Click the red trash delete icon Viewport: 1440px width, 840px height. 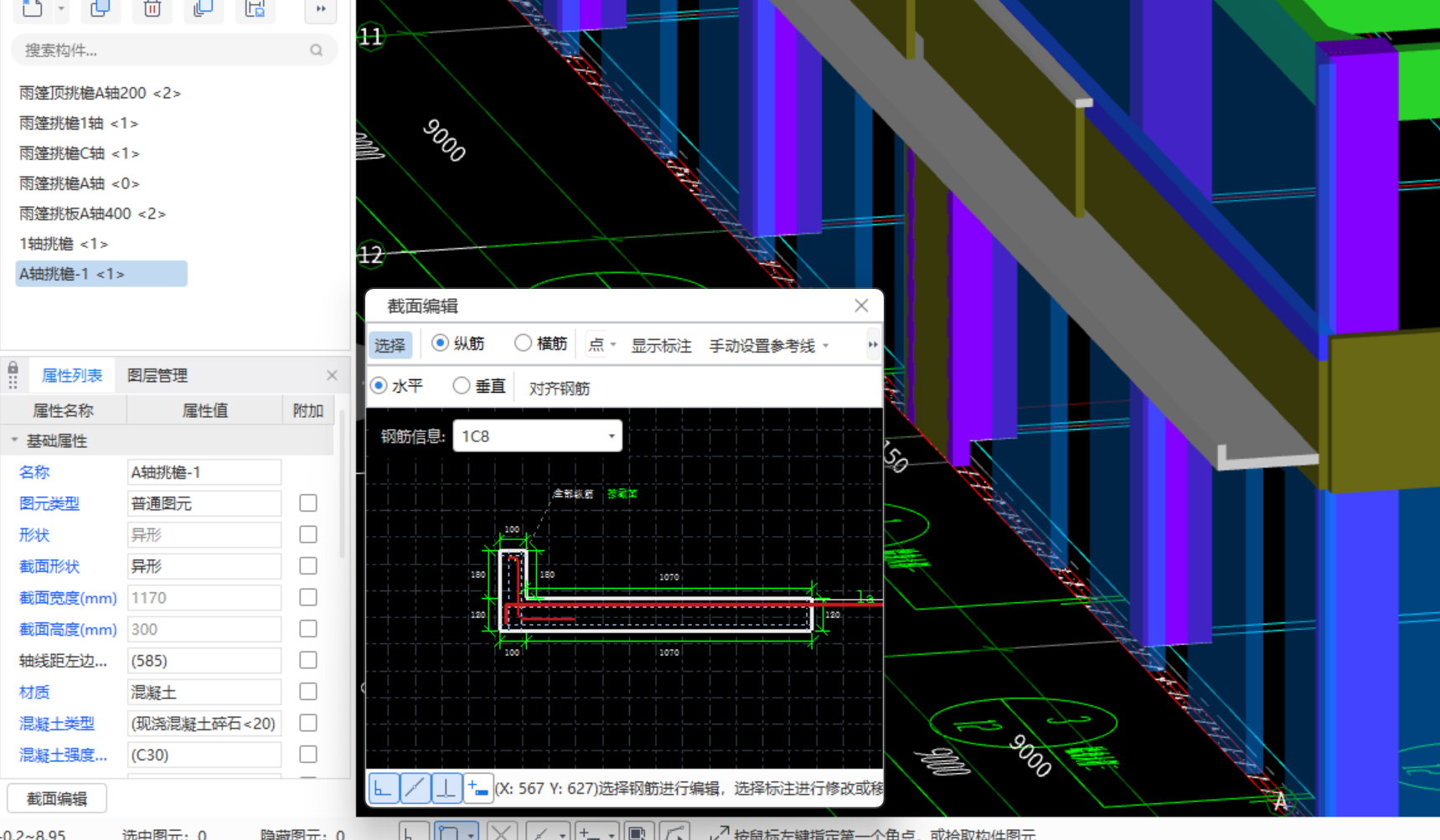tap(152, 8)
